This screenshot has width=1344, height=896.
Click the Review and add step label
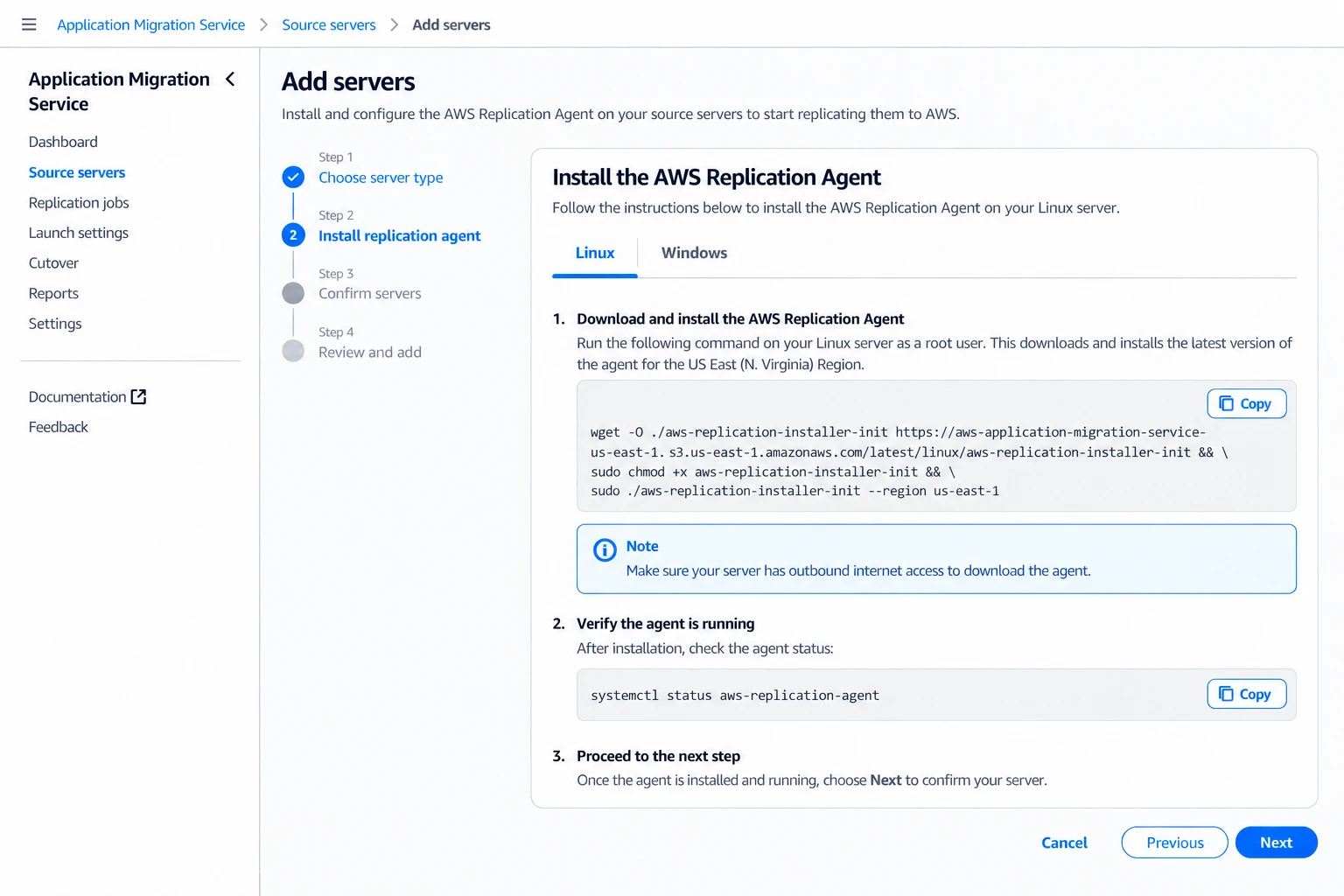[x=369, y=352]
